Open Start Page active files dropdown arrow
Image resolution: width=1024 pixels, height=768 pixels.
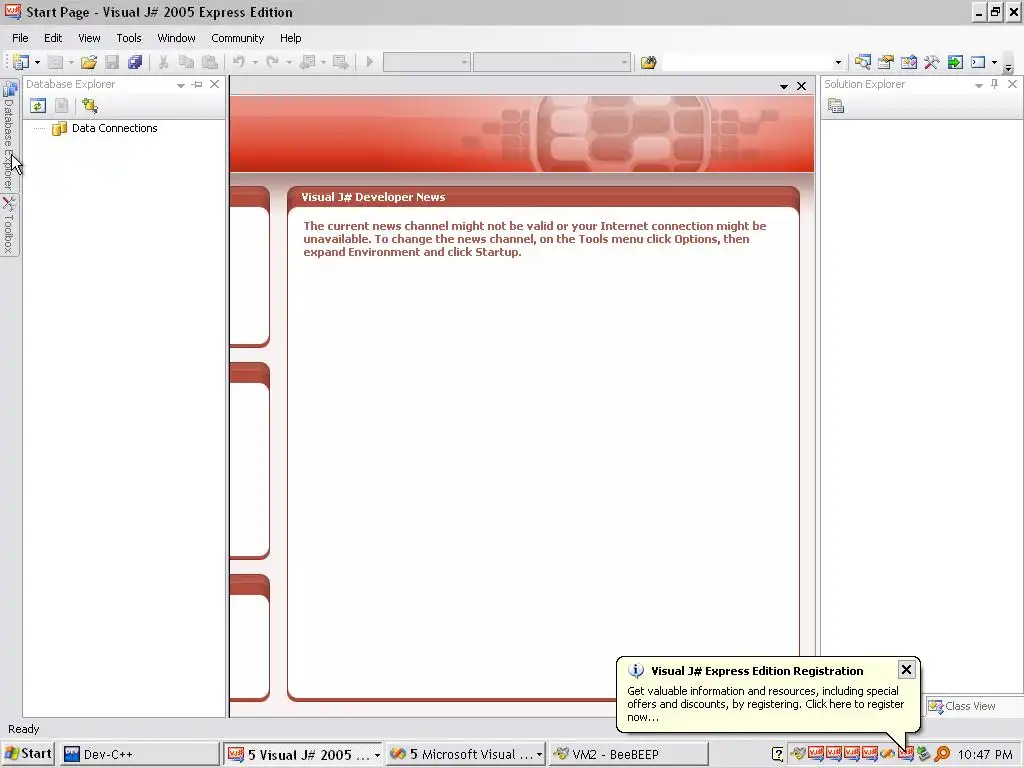pos(784,86)
